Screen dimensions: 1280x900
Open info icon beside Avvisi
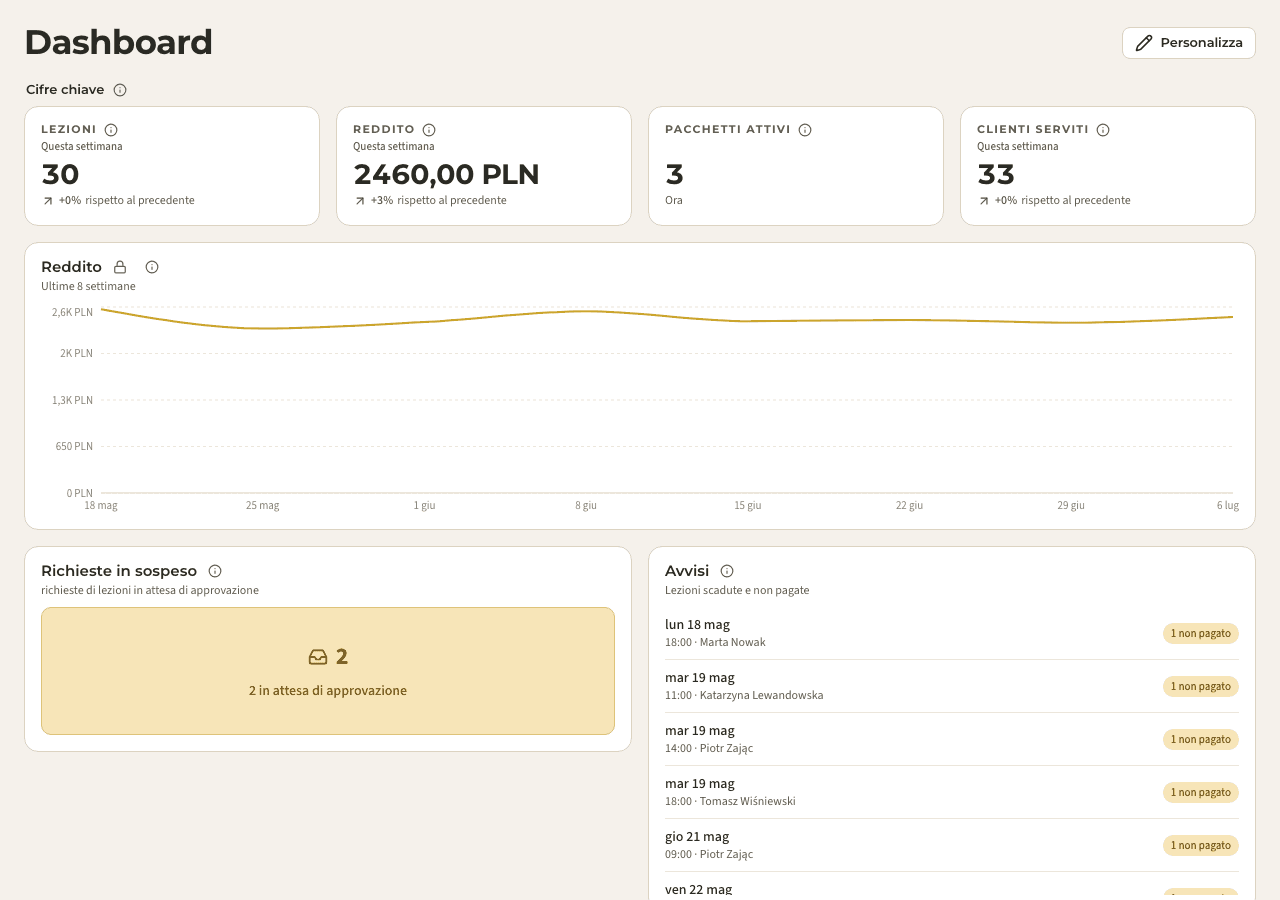[x=727, y=571]
